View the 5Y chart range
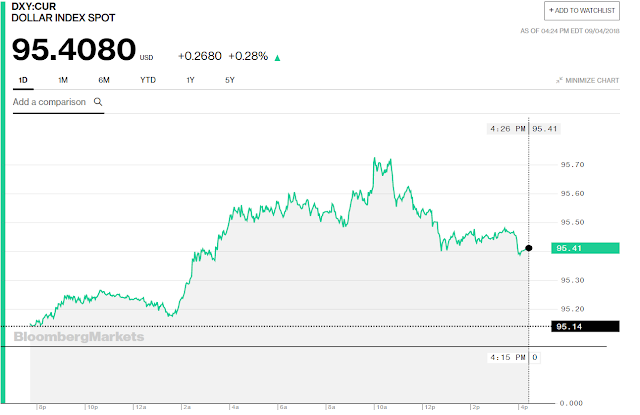This screenshot has width=640, height=415. point(230,80)
